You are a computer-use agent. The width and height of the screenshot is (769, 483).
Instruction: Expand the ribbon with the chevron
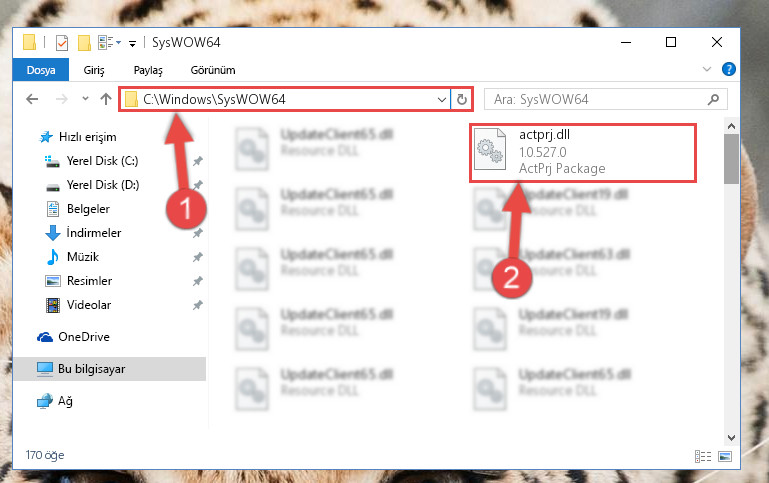707,69
